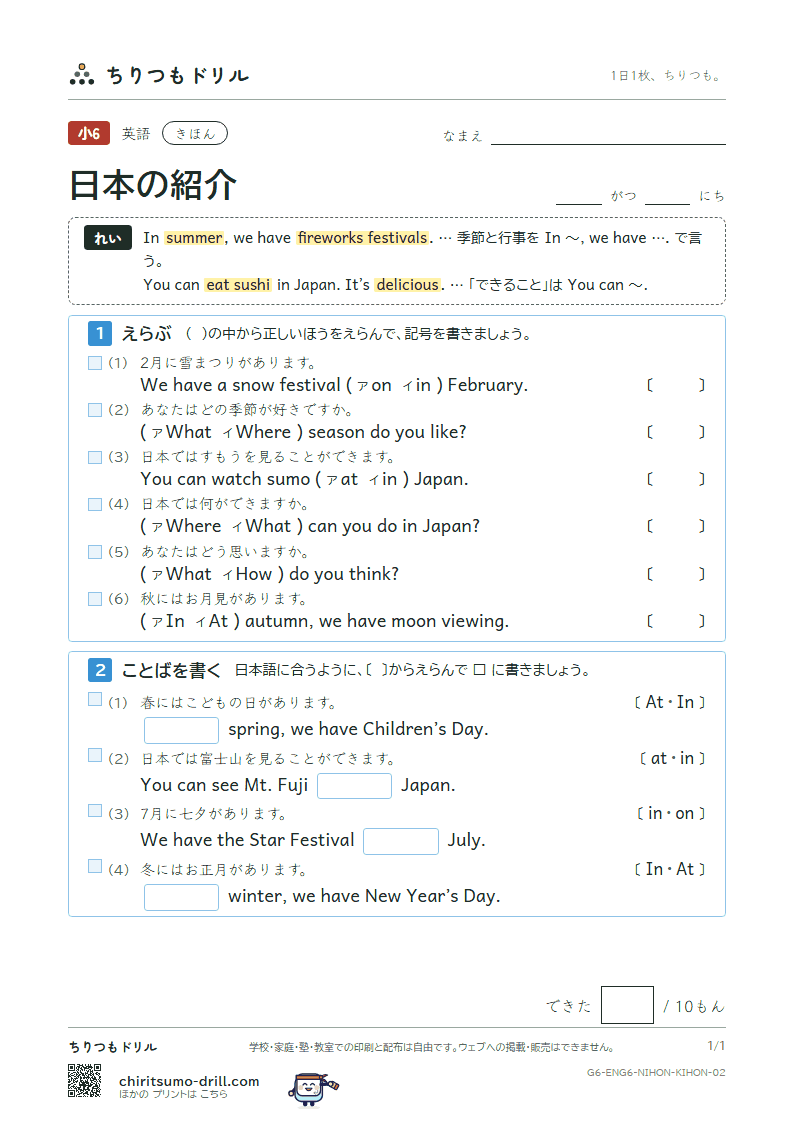The width and height of the screenshot is (794, 1123).
Task: Click the answer bracket for 'season do you like?'
Action: (x=676, y=432)
